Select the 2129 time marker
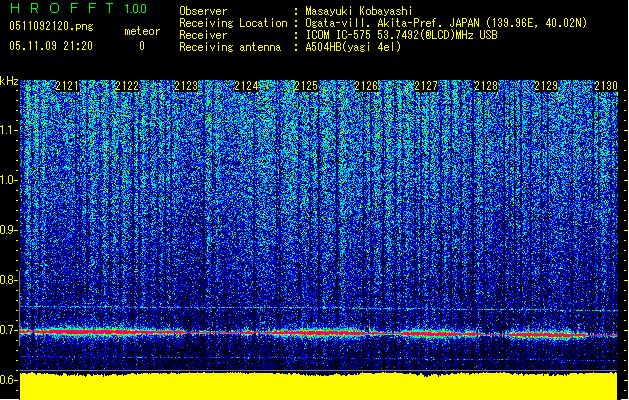Viewport: 629px width, 400px height. click(x=546, y=86)
